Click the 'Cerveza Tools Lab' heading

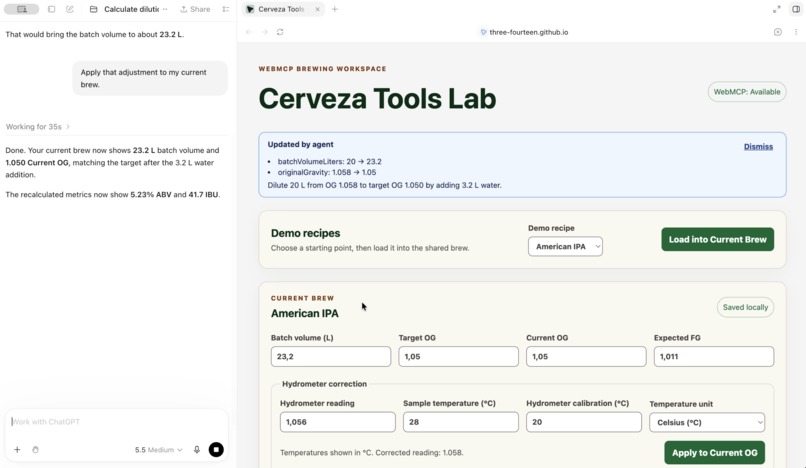(x=377, y=98)
